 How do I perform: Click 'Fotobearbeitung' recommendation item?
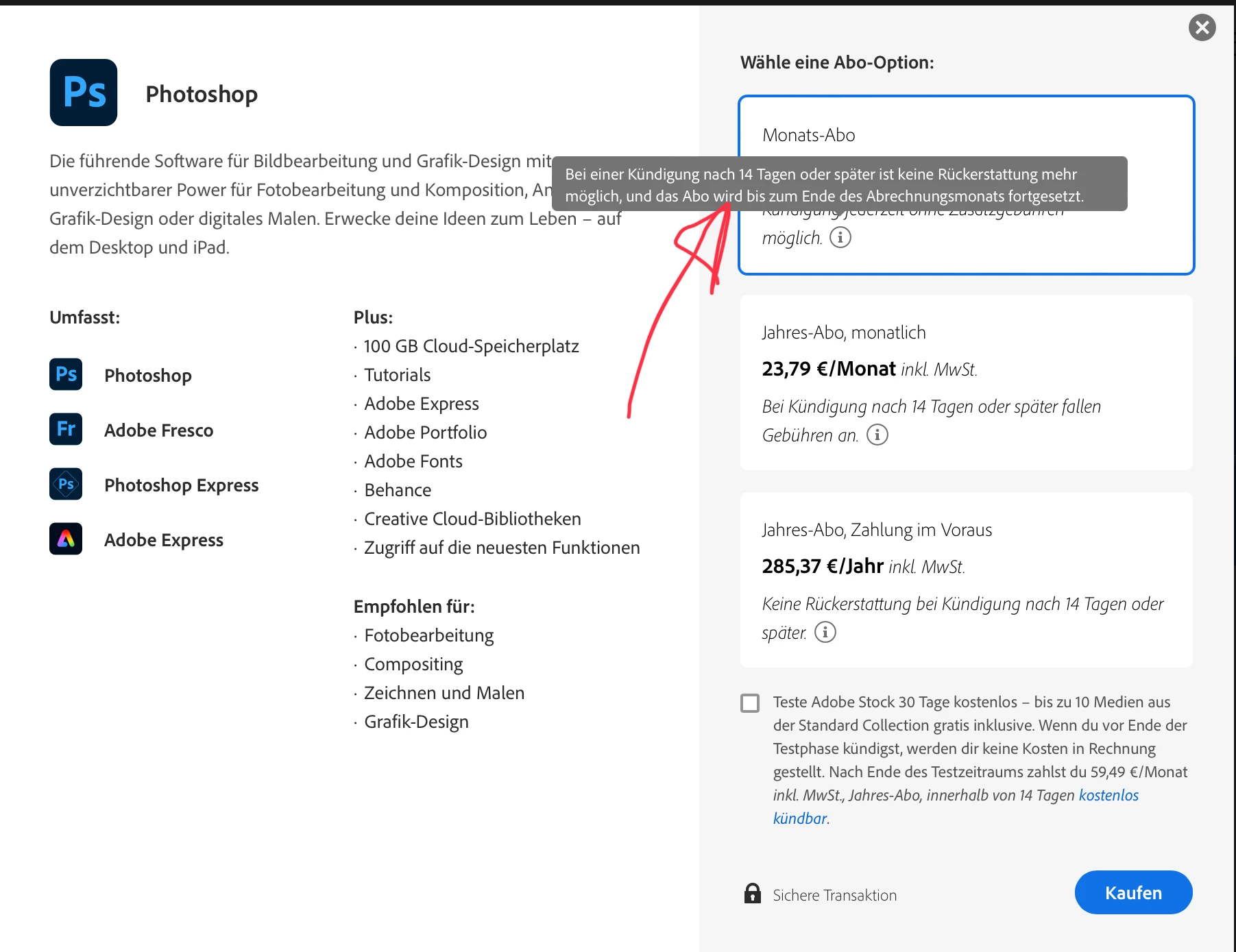click(x=429, y=635)
